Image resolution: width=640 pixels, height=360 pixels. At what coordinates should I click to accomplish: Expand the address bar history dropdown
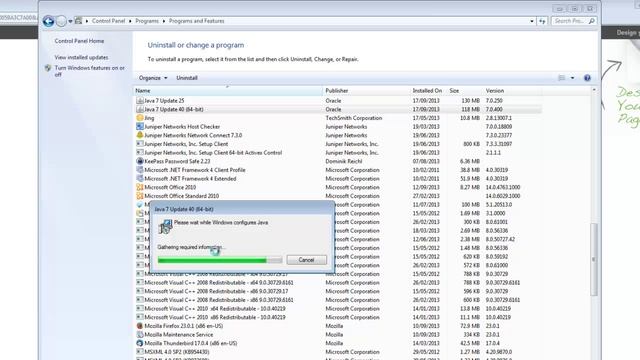click(x=531, y=21)
